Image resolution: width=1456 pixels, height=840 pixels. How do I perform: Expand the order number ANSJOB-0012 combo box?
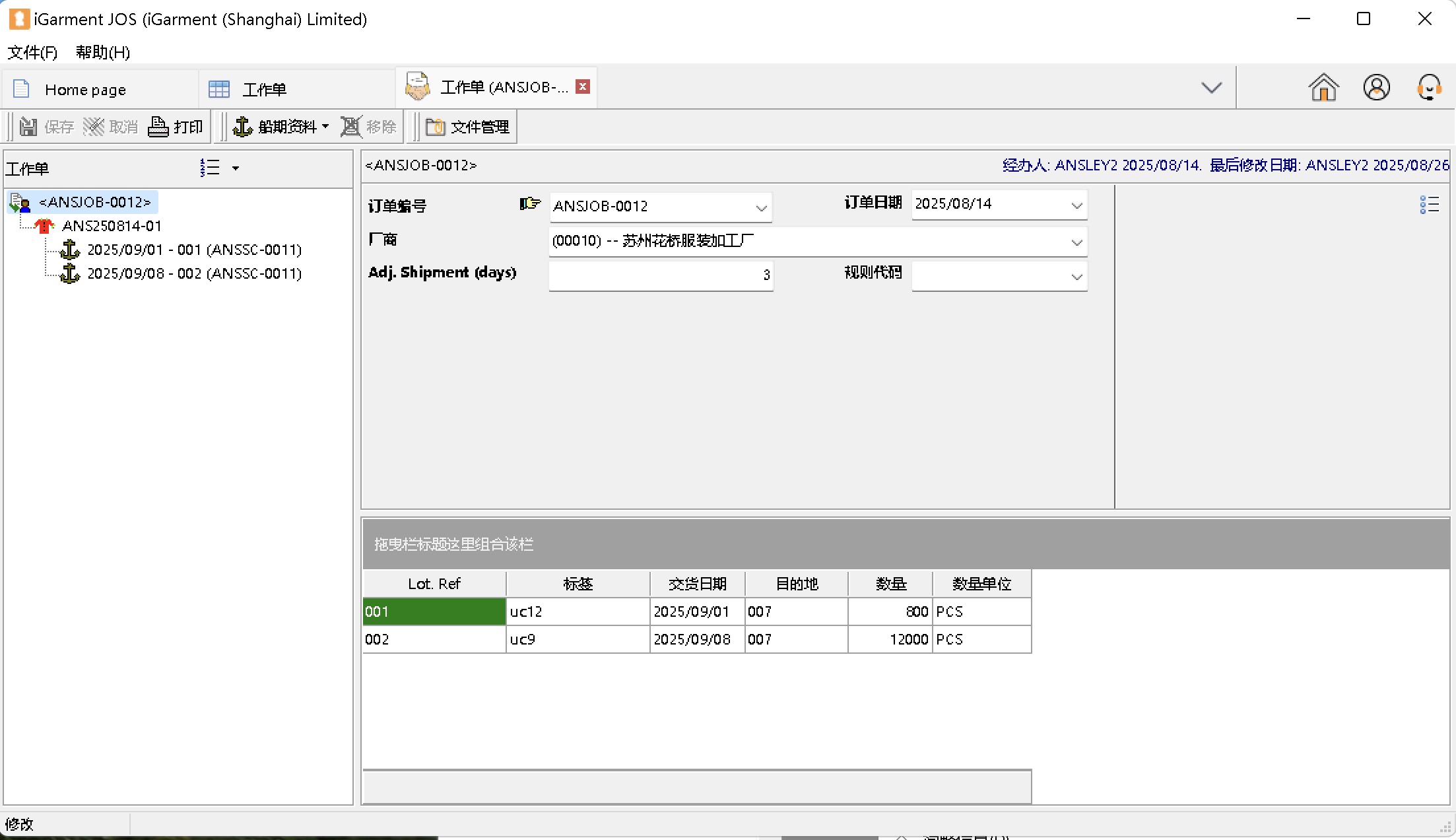(x=761, y=207)
